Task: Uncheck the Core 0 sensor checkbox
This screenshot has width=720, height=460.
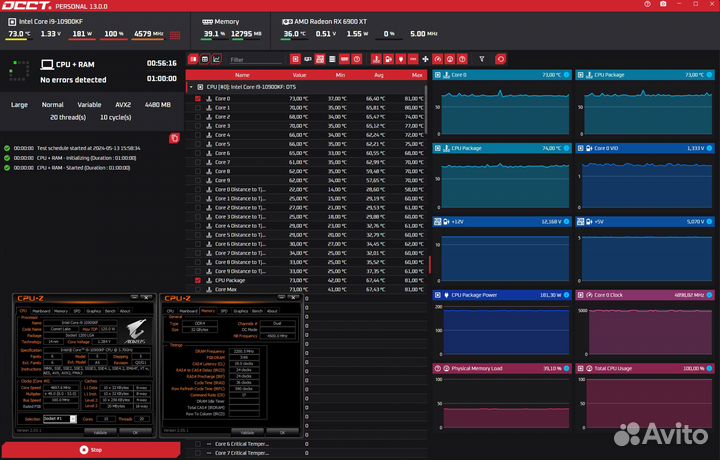Action: pyautogui.click(x=198, y=99)
